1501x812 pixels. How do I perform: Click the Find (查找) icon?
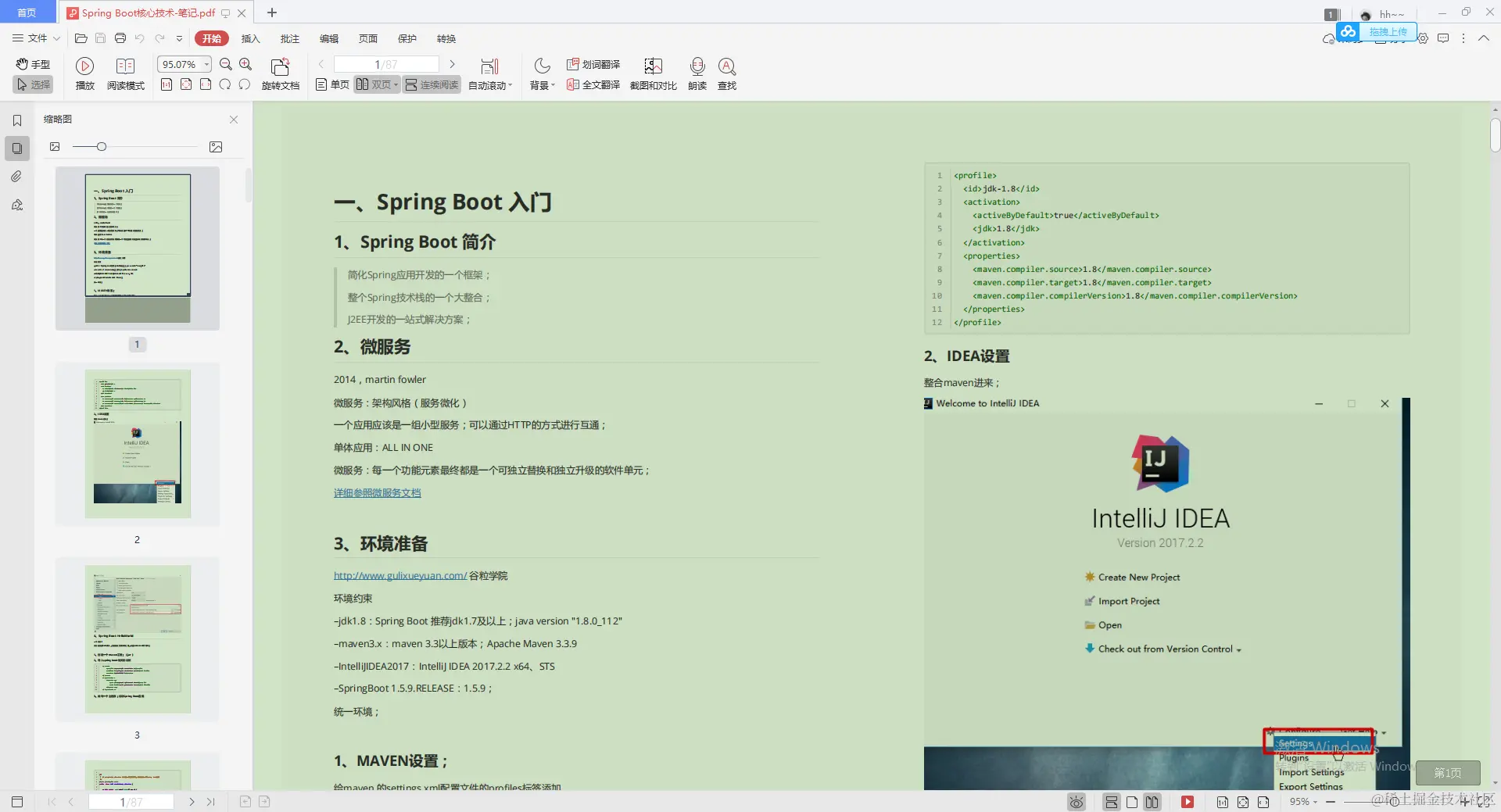727,73
